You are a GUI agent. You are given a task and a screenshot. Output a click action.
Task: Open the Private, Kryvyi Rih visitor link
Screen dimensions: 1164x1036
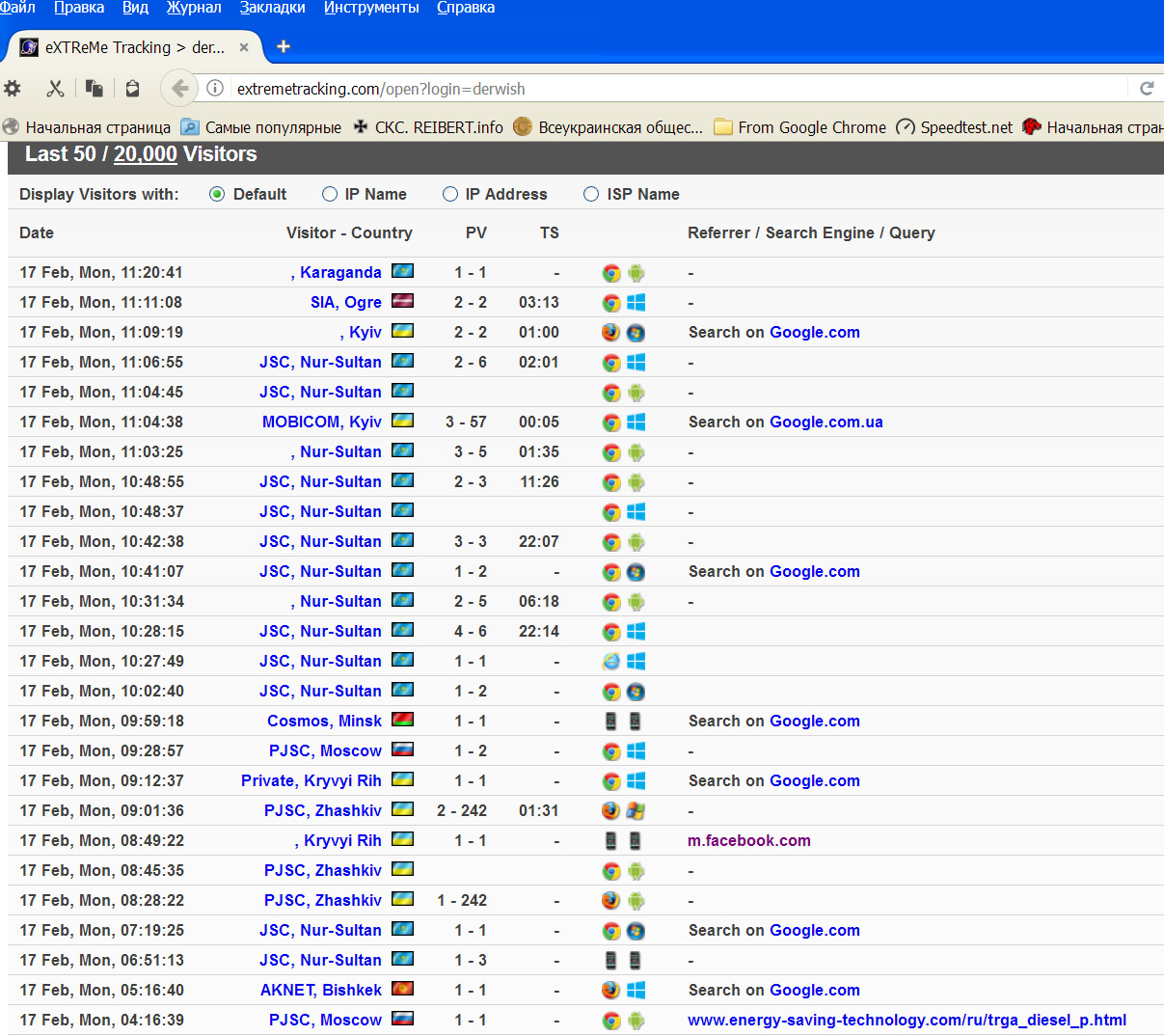pyautogui.click(x=311, y=780)
